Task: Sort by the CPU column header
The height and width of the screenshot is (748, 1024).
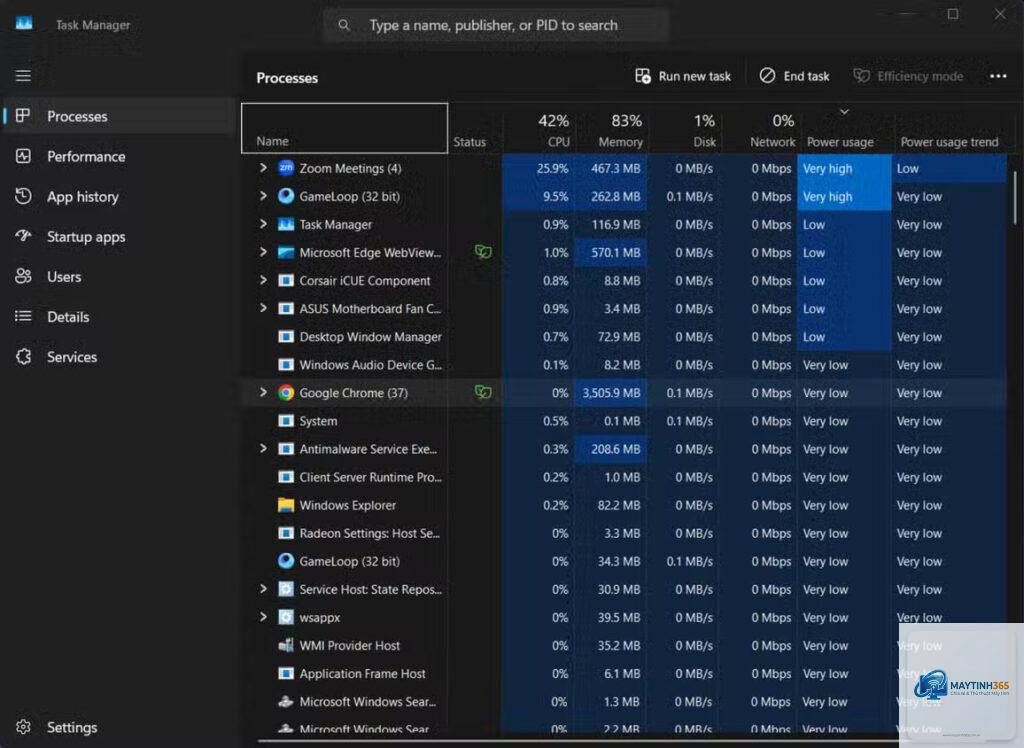Action: pyautogui.click(x=539, y=129)
